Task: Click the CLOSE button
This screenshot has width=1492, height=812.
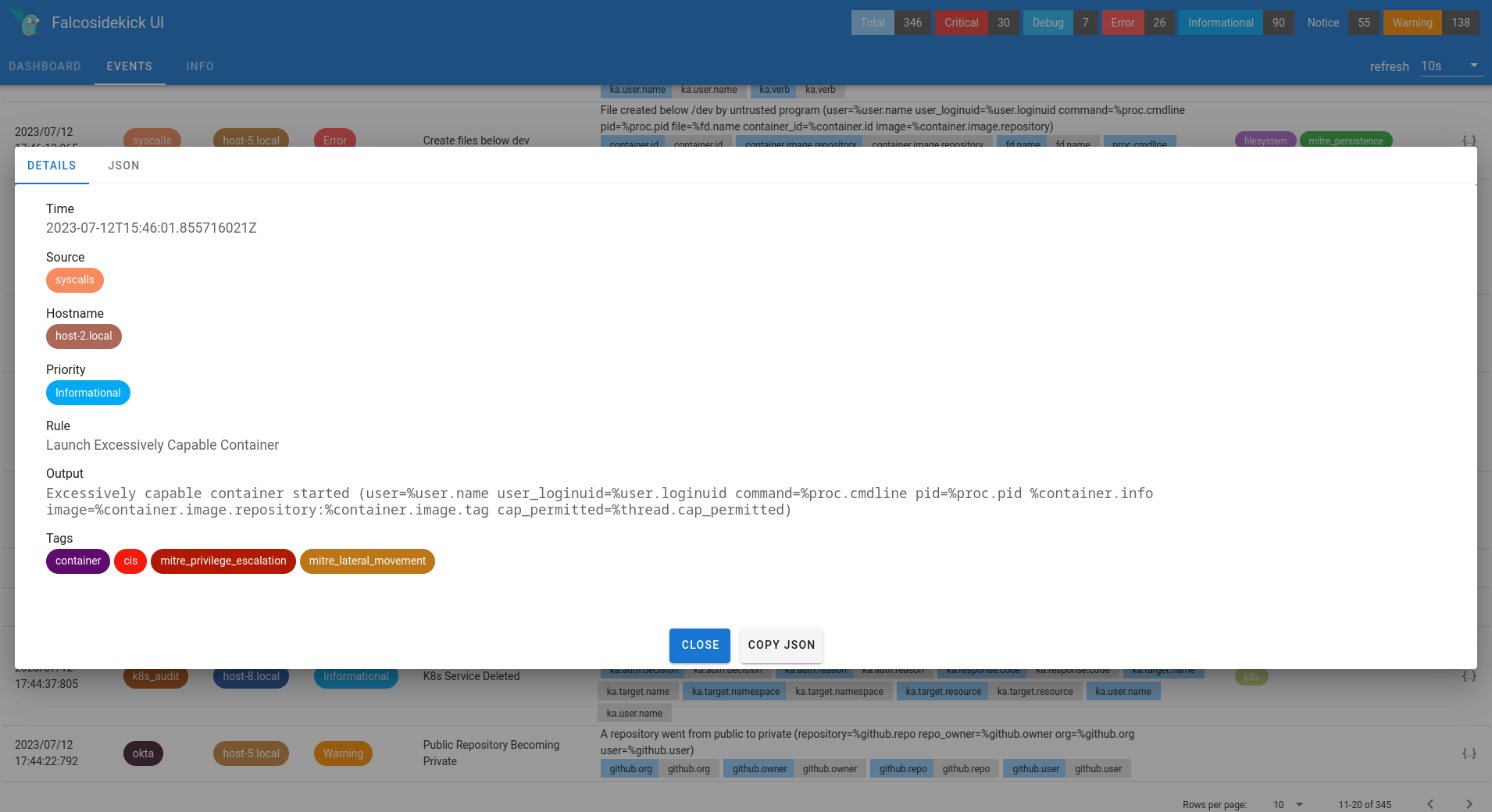Action: tap(699, 646)
